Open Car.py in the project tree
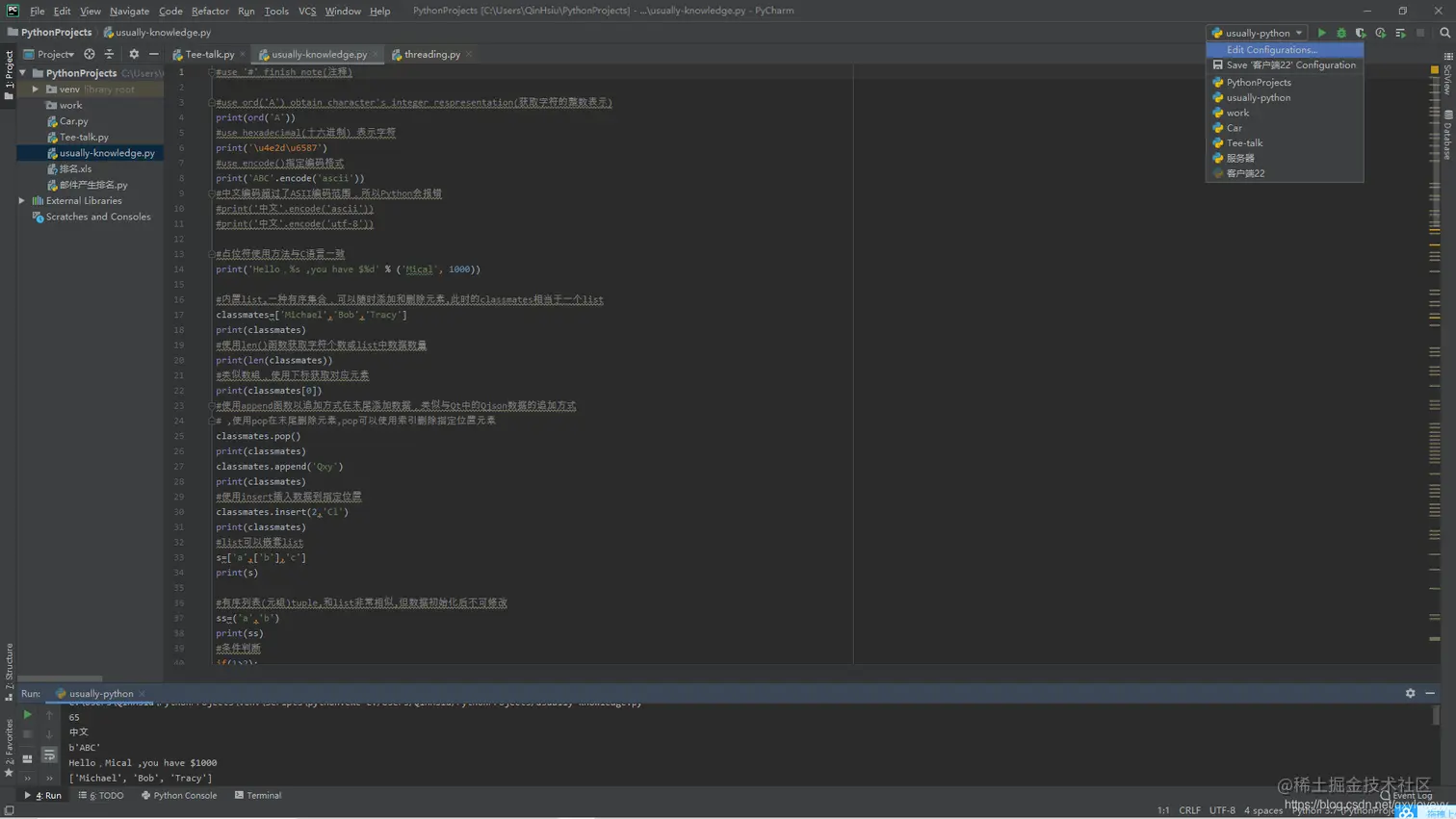1456x819 pixels. [73, 121]
